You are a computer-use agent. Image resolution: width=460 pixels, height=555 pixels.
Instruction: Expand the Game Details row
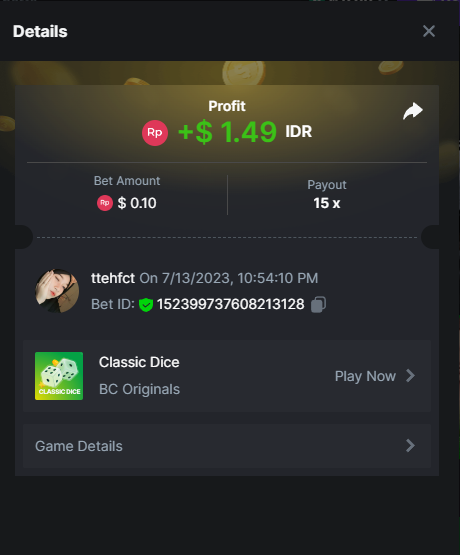[227, 446]
